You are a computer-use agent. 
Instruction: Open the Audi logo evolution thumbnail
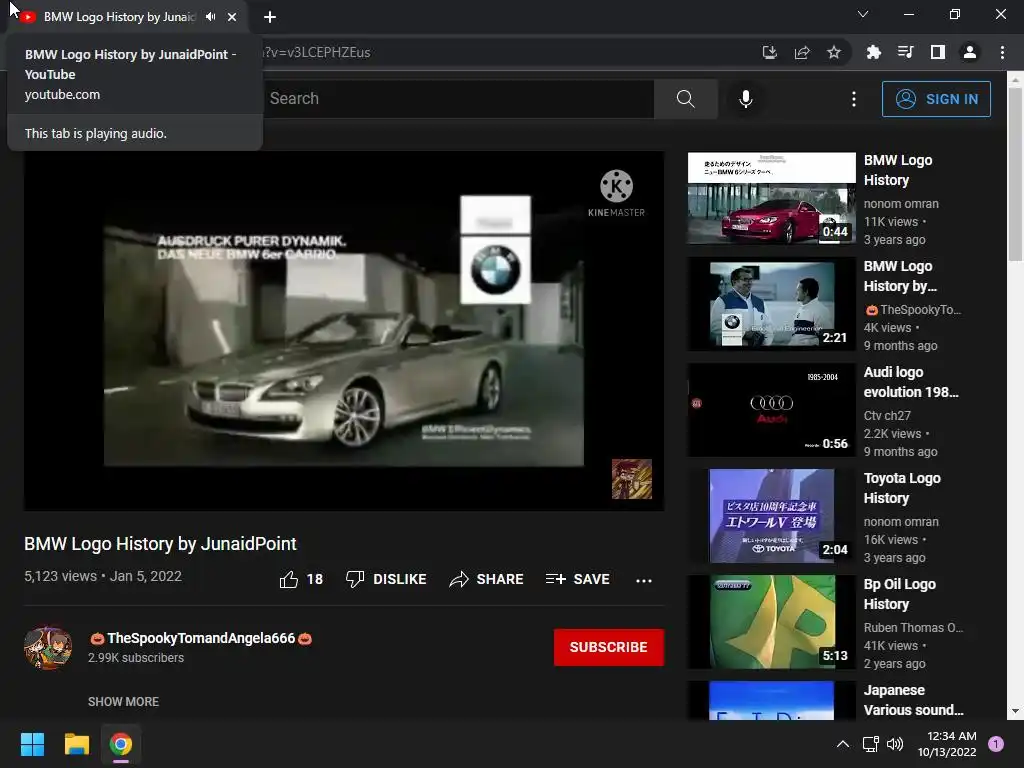point(771,410)
